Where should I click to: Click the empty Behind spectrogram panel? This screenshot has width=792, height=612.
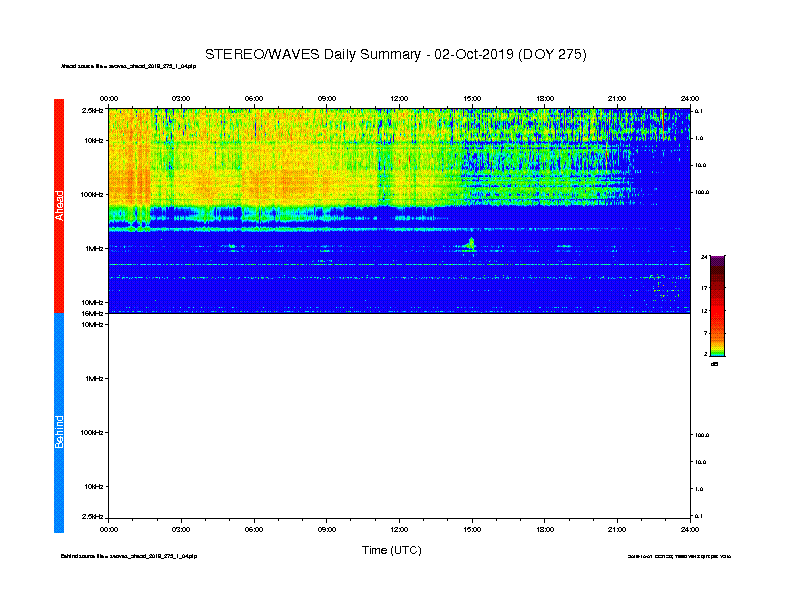(x=399, y=418)
